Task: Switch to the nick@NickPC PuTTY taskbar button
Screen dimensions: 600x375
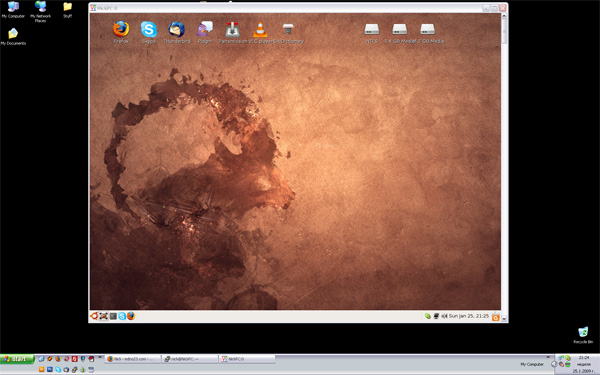Action: (x=189, y=359)
